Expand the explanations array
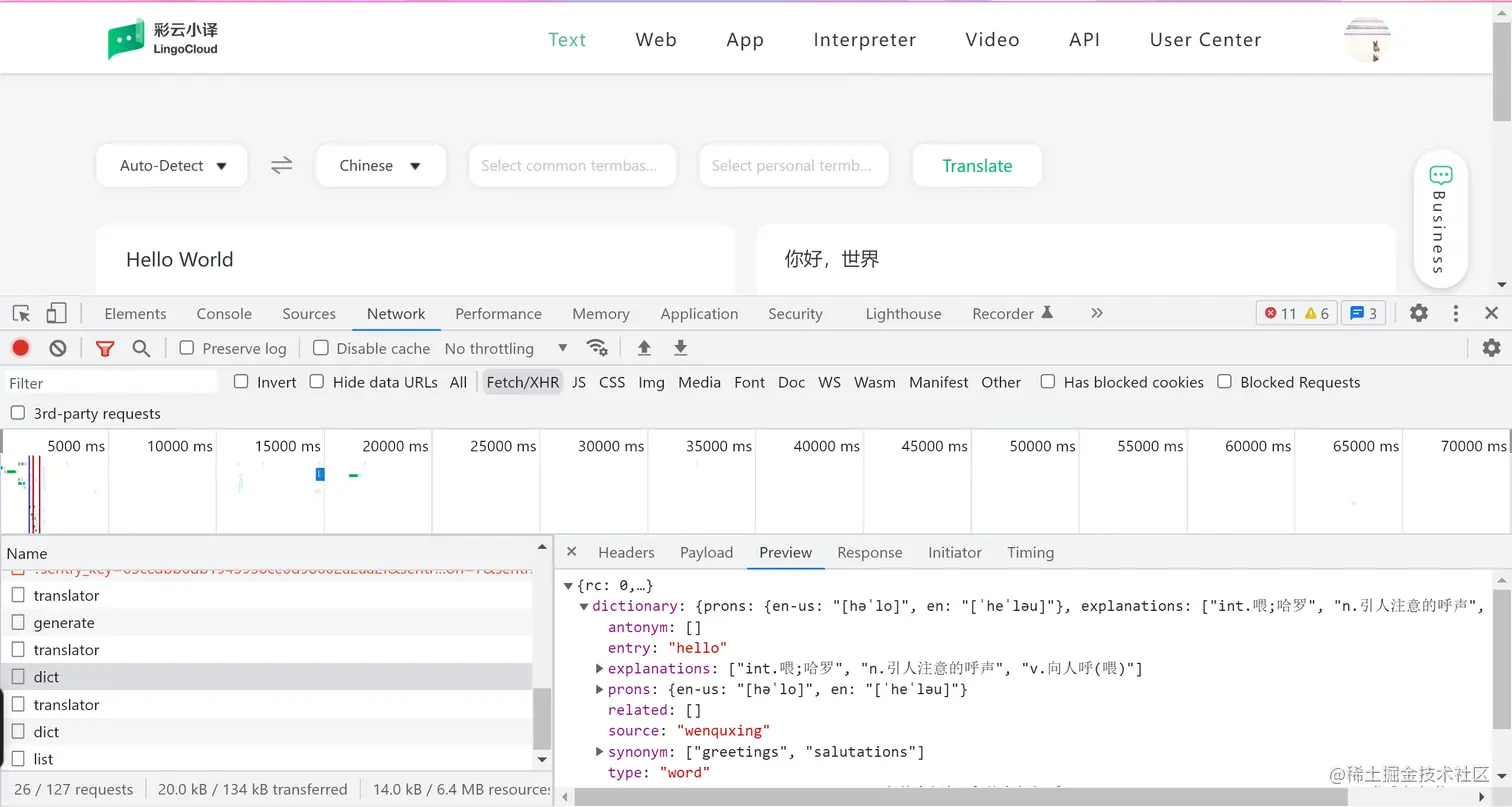The height and width of the screenshot is (807, 1512). coord(600,668)
